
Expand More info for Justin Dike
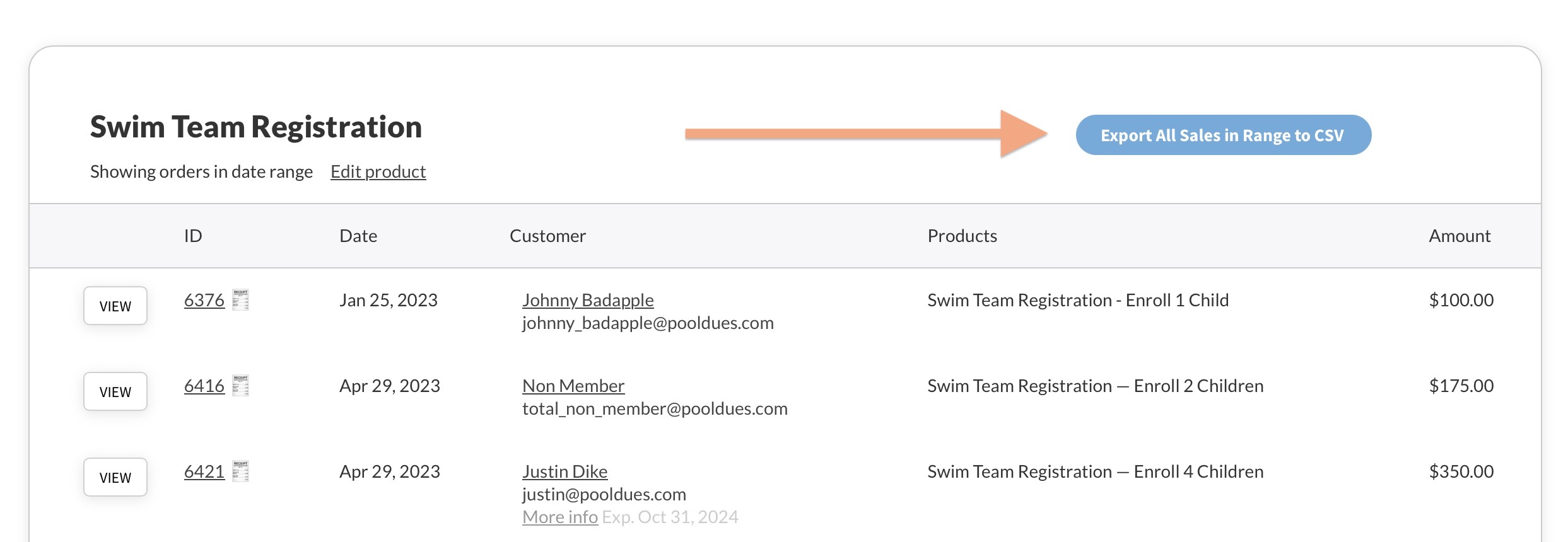[560, 517]
